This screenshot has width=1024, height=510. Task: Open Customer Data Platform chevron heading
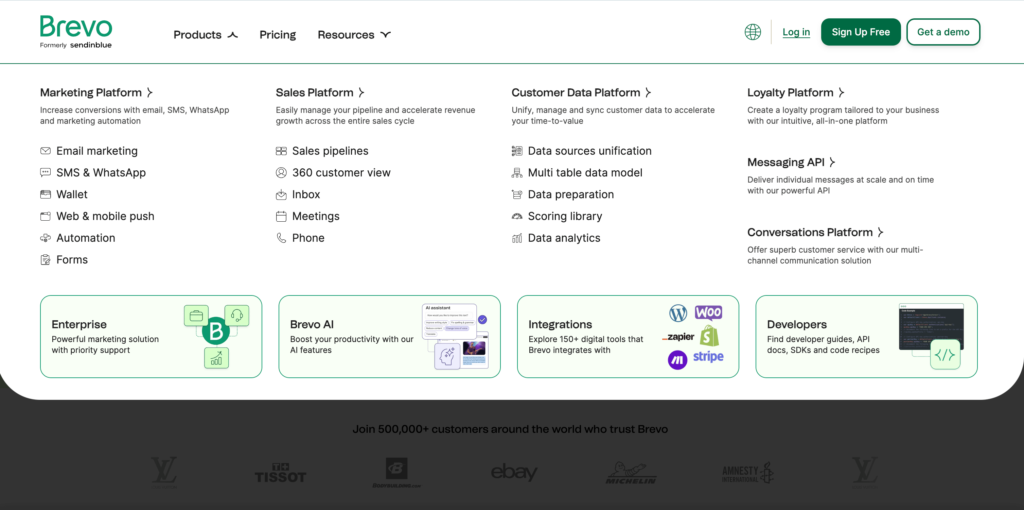pyautogui.click(x=581, y=93)
